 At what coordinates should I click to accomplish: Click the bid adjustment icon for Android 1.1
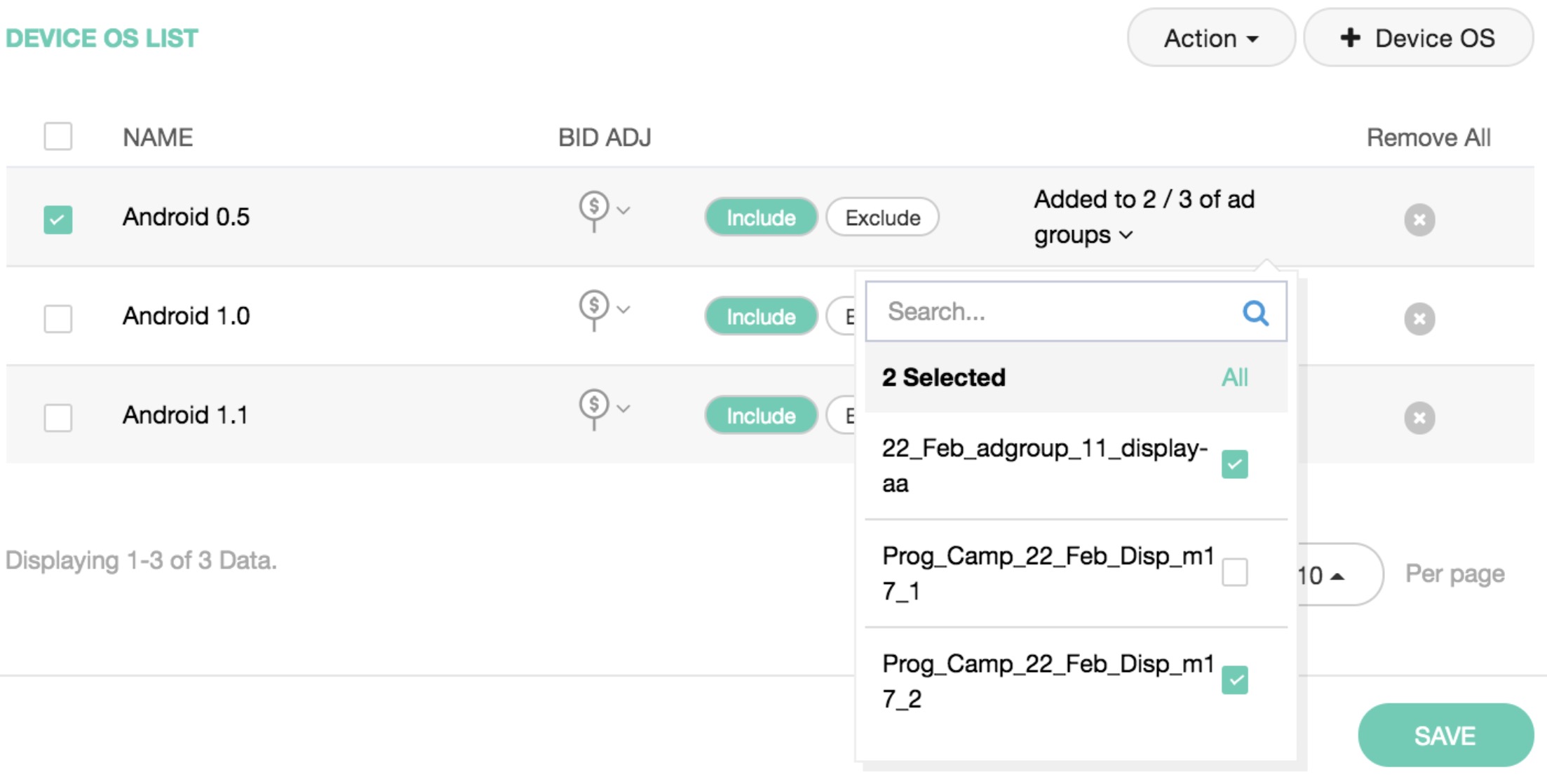[595, 406]
